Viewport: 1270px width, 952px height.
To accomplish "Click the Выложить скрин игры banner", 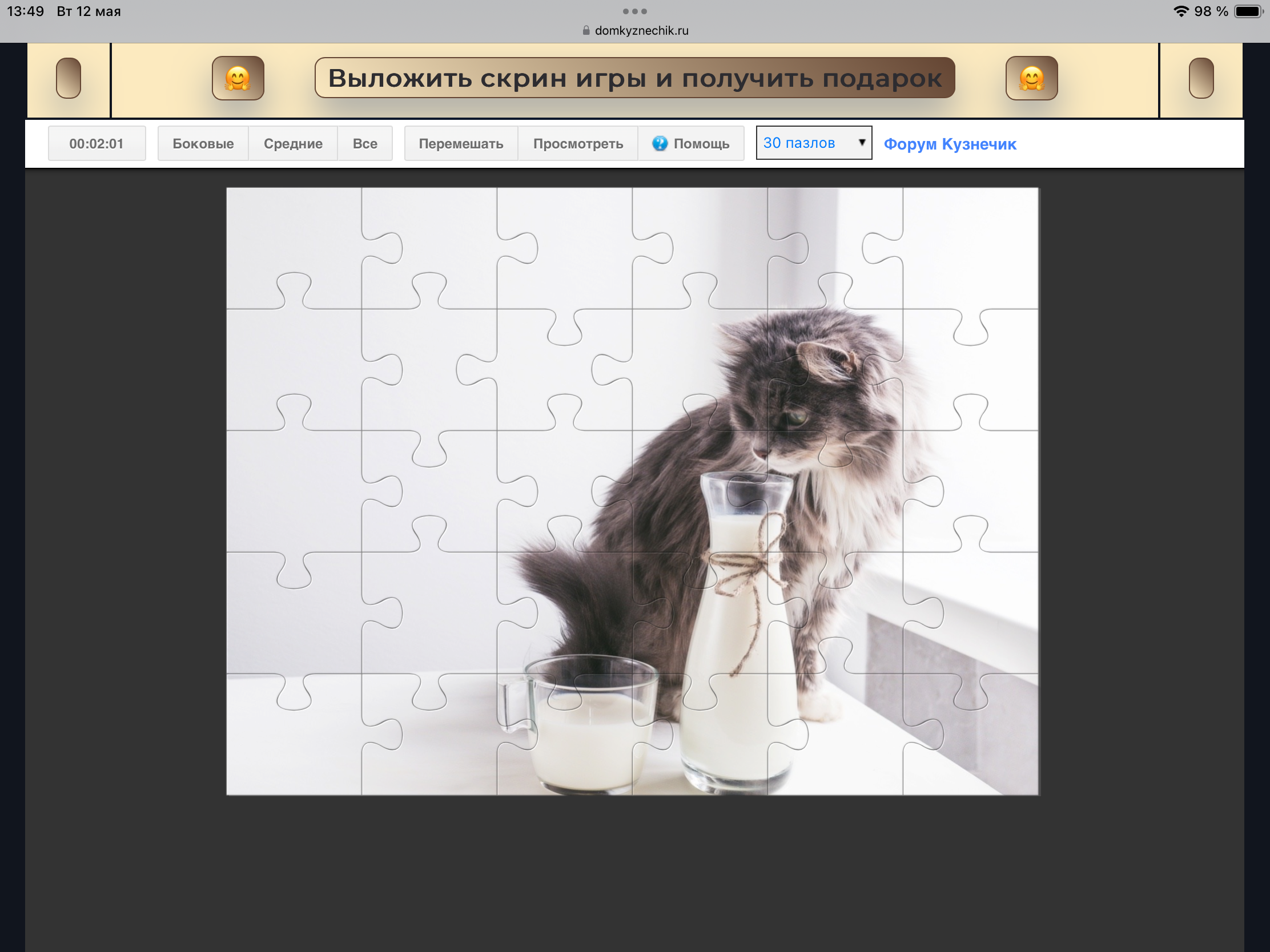I will click(634, 78).
